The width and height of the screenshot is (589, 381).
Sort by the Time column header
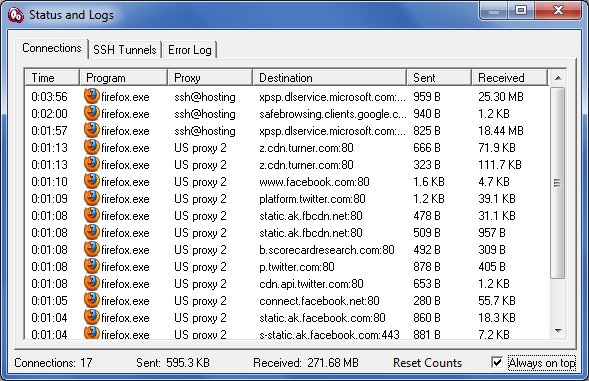tap(52, 77)
